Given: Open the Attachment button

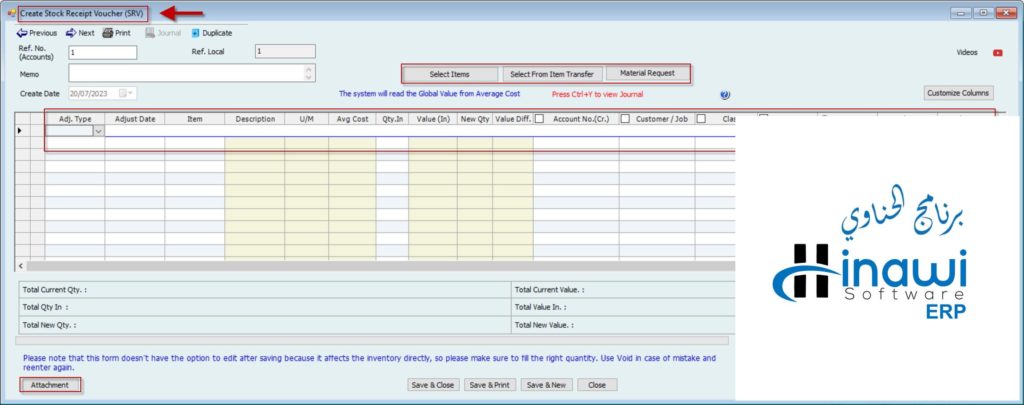Looking at the screenshot, I should tap(50, 385).
